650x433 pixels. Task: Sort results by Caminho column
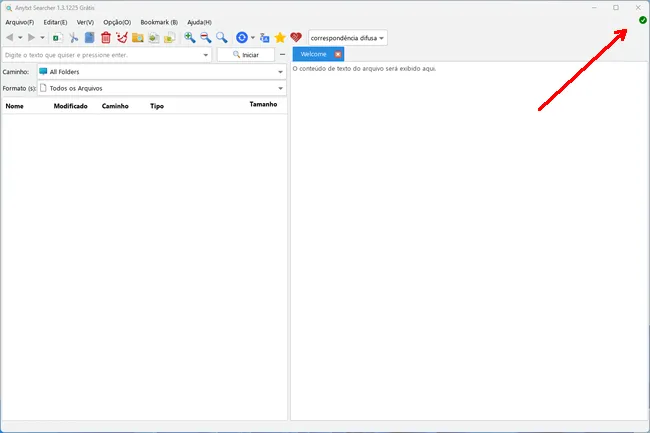click(115, 106)
